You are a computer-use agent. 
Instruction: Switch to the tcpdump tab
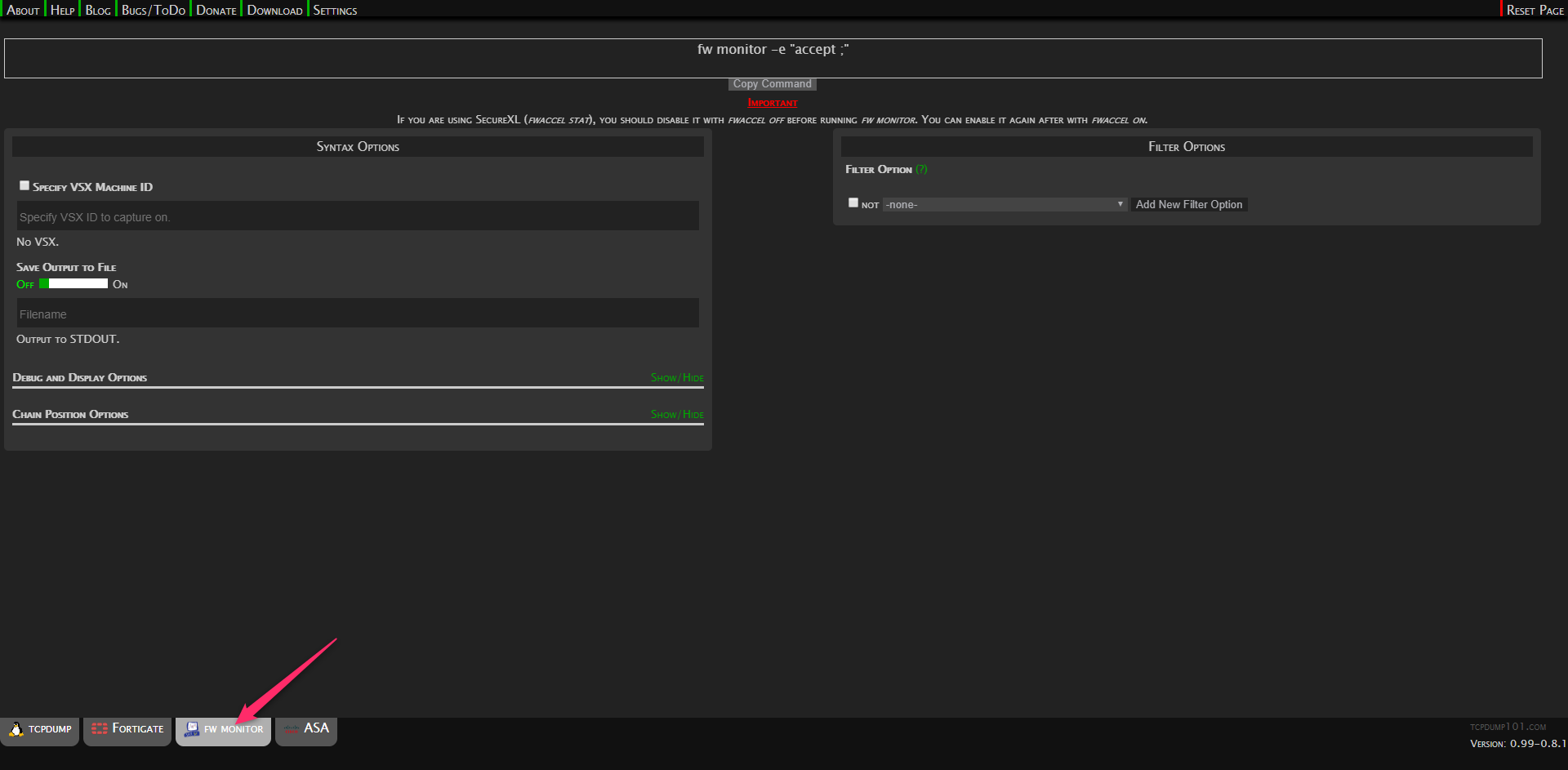pyautogui.click(x=40, y=730)
